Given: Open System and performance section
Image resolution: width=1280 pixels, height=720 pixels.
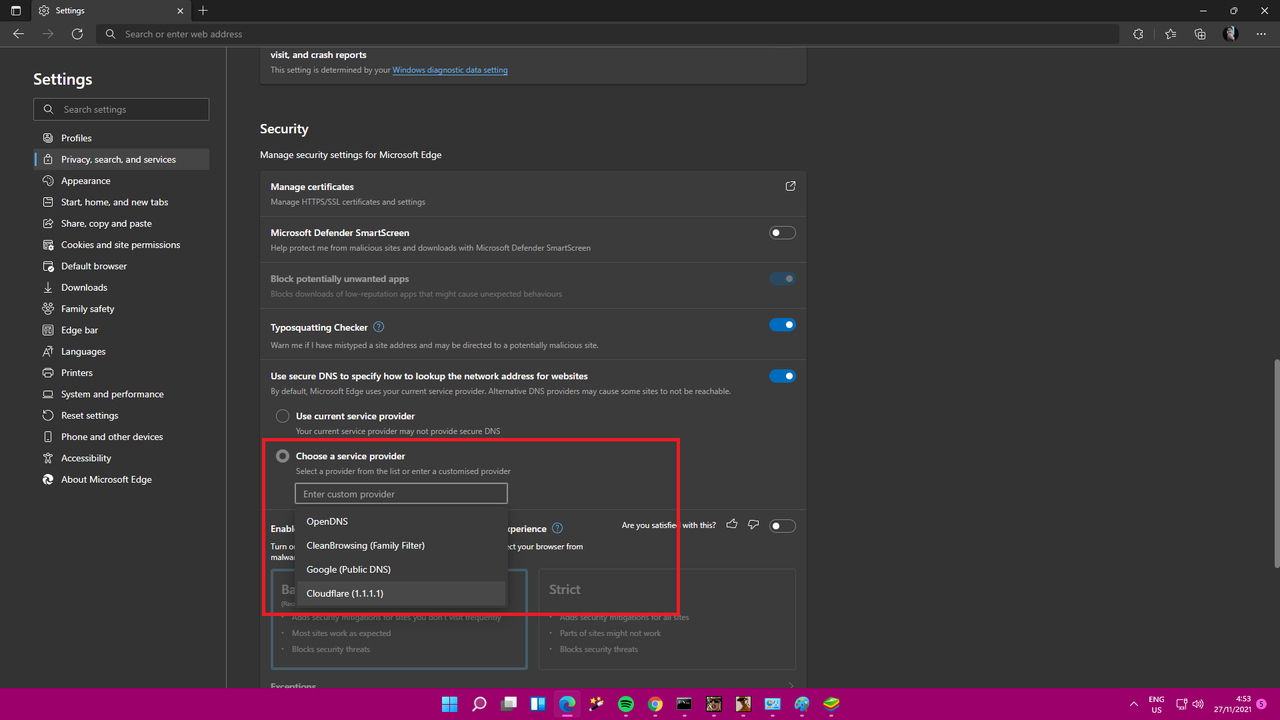Looking at the screenshot, I should point(121,394).
